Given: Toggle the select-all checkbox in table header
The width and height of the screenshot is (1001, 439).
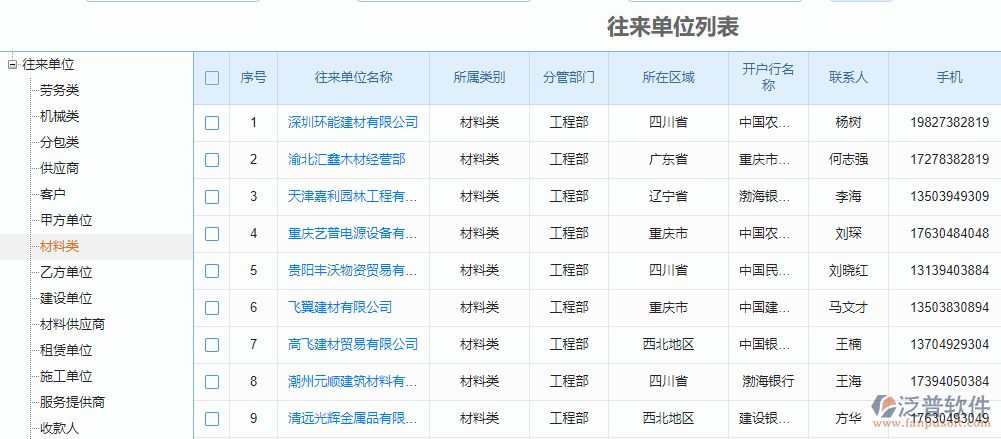Looking at the screenshot, I should 212,78.
